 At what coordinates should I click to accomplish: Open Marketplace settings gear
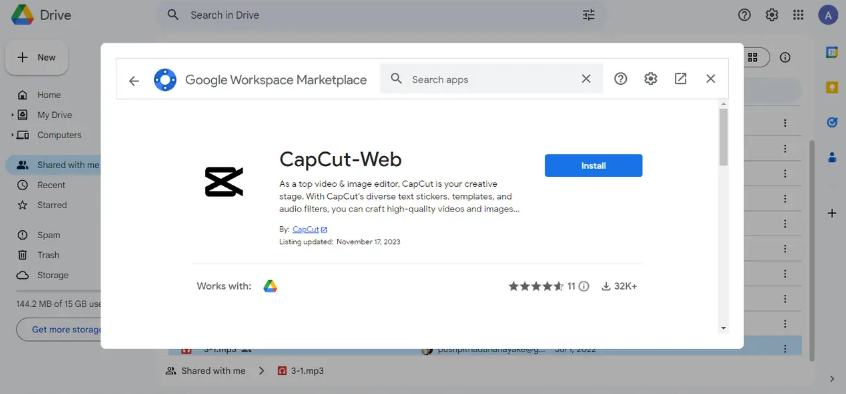[651, 79]
